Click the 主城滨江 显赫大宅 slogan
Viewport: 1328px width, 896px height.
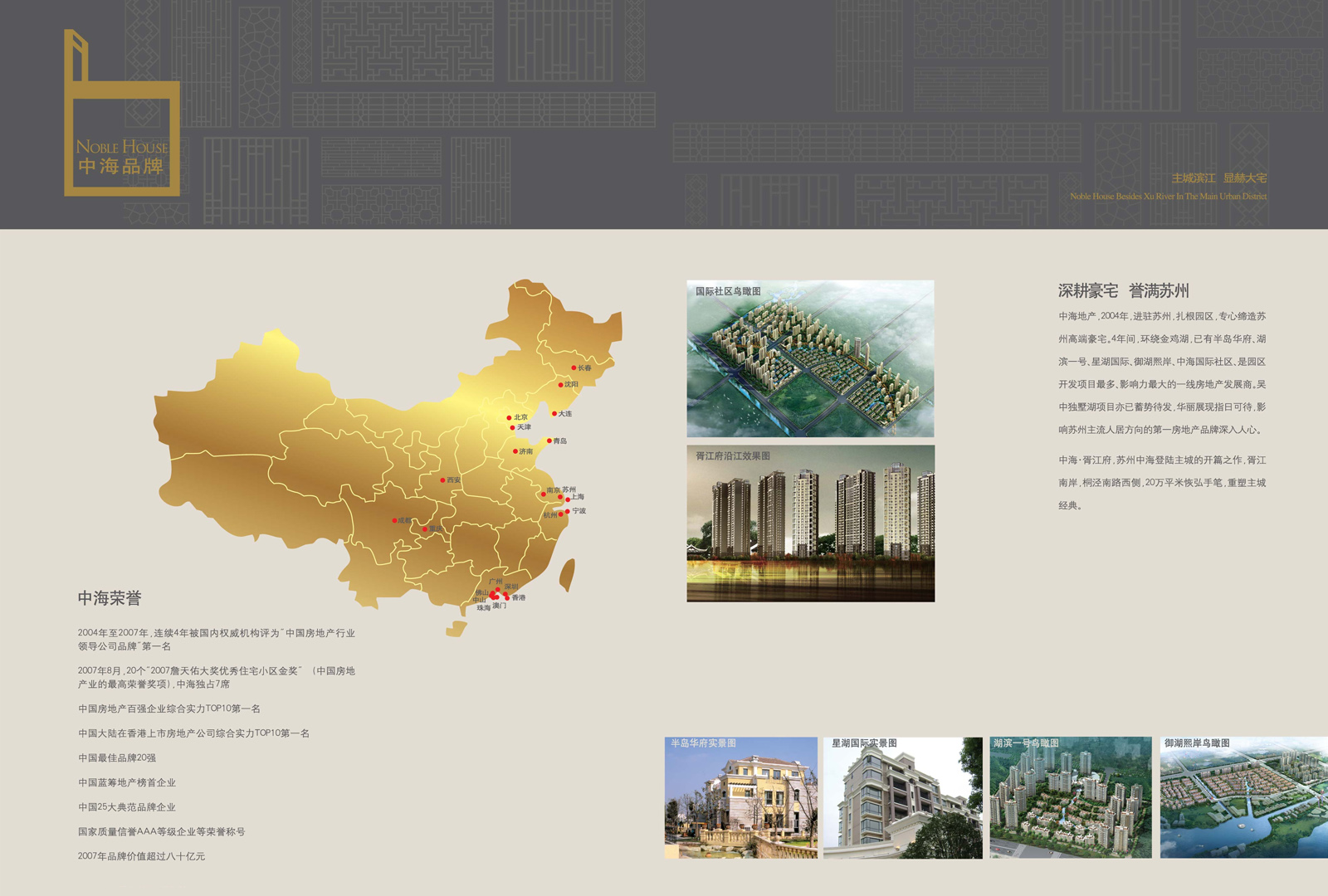[x=1219, y=178]
